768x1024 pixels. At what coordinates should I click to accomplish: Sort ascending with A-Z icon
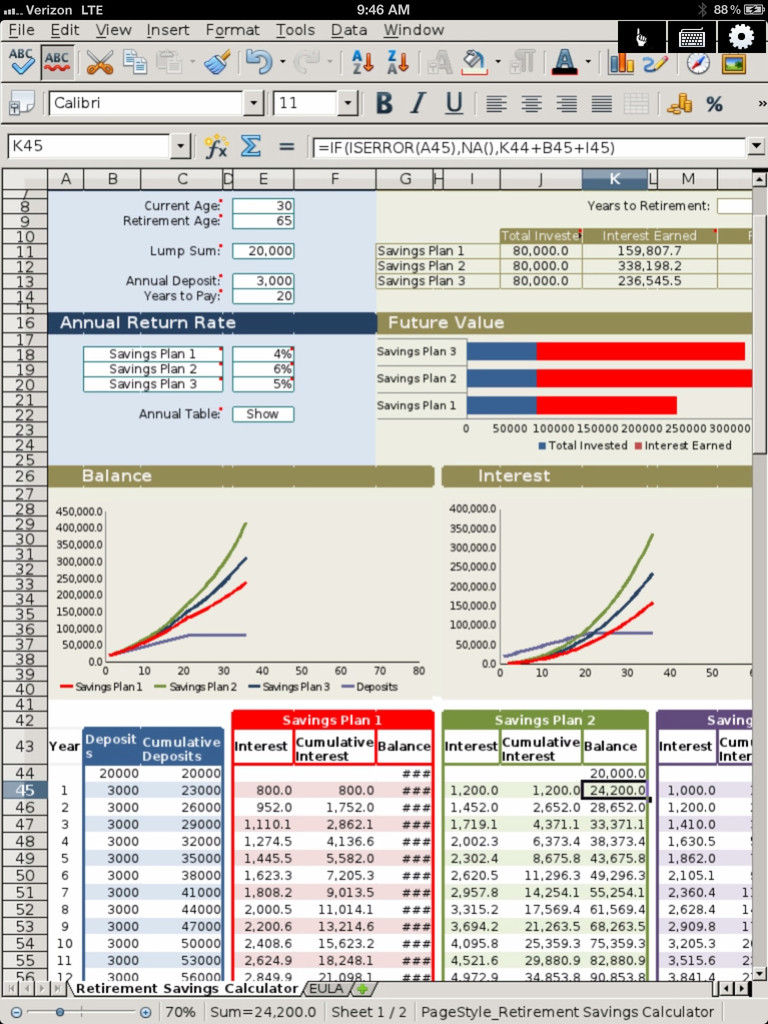click(362, 63)
